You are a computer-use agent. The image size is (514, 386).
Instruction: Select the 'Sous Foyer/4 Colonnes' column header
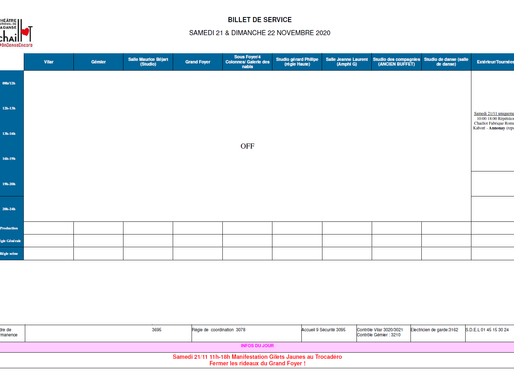tap(247, 62)
